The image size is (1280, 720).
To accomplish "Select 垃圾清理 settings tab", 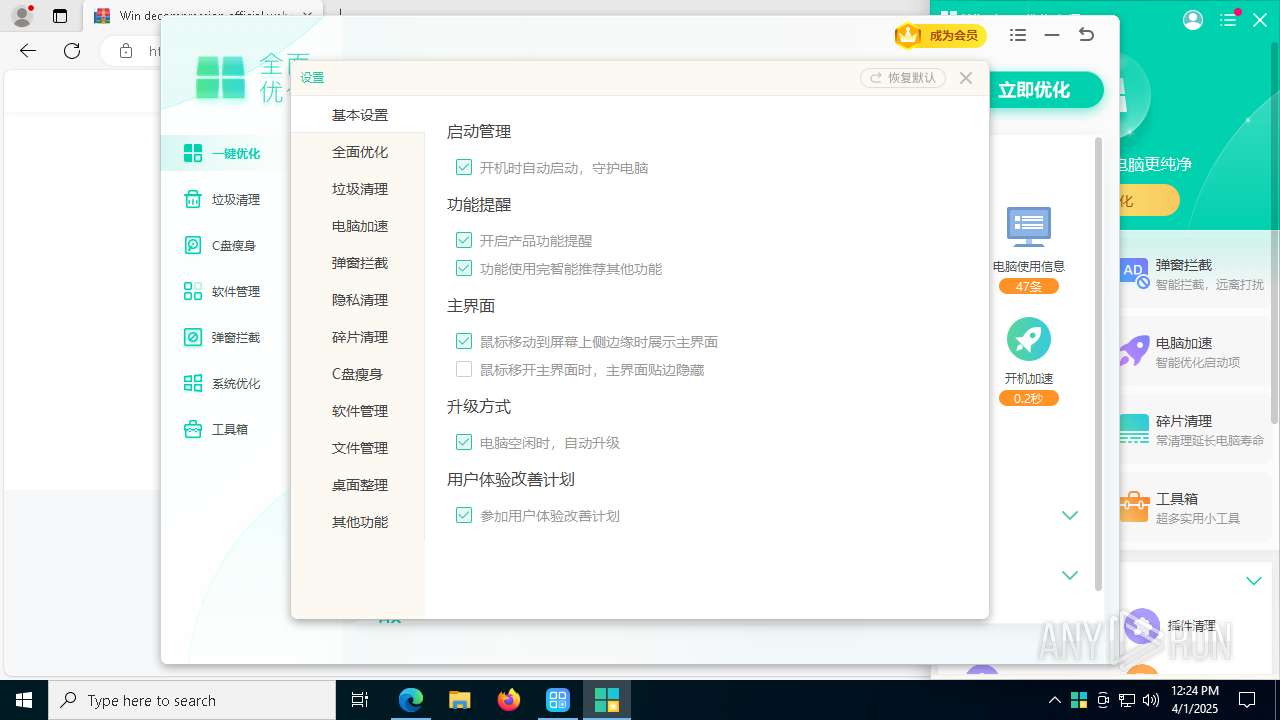I will click(359, 189).
